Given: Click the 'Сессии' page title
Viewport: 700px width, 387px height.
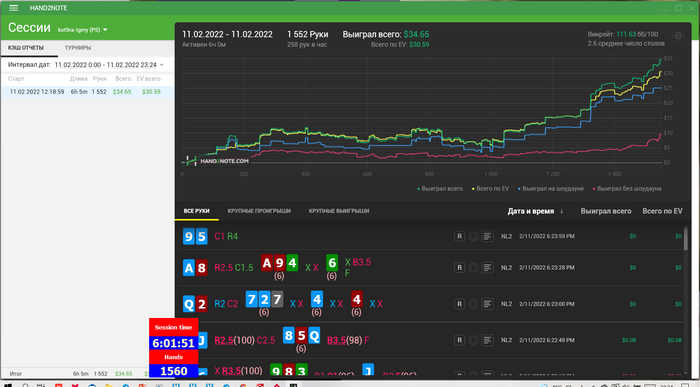Looking at the screenshot, I should (x=29, y=28).
